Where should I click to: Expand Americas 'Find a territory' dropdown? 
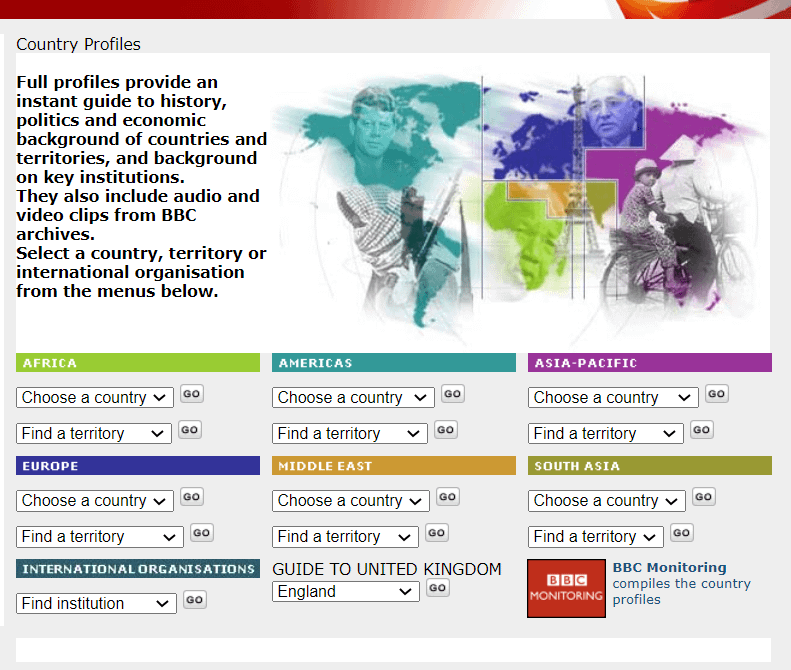tap(349, 434)
